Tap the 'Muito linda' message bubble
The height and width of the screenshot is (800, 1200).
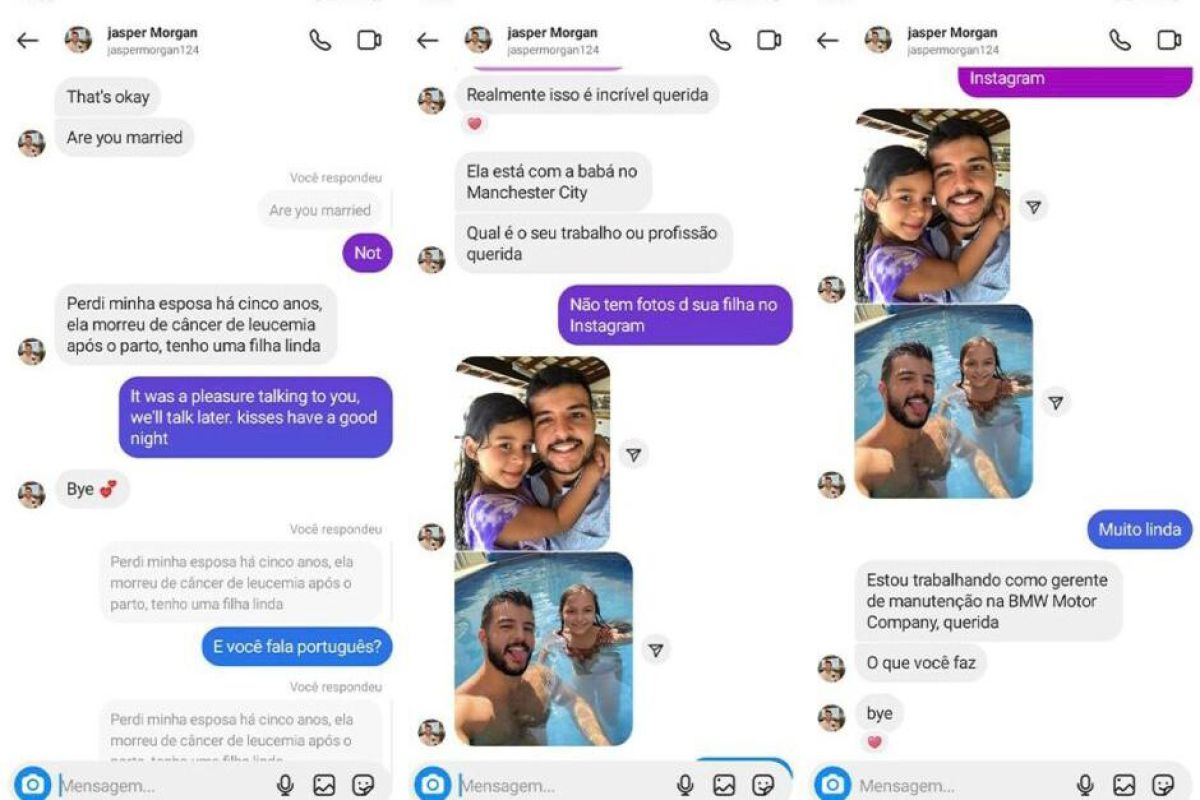click(1140, 530)
